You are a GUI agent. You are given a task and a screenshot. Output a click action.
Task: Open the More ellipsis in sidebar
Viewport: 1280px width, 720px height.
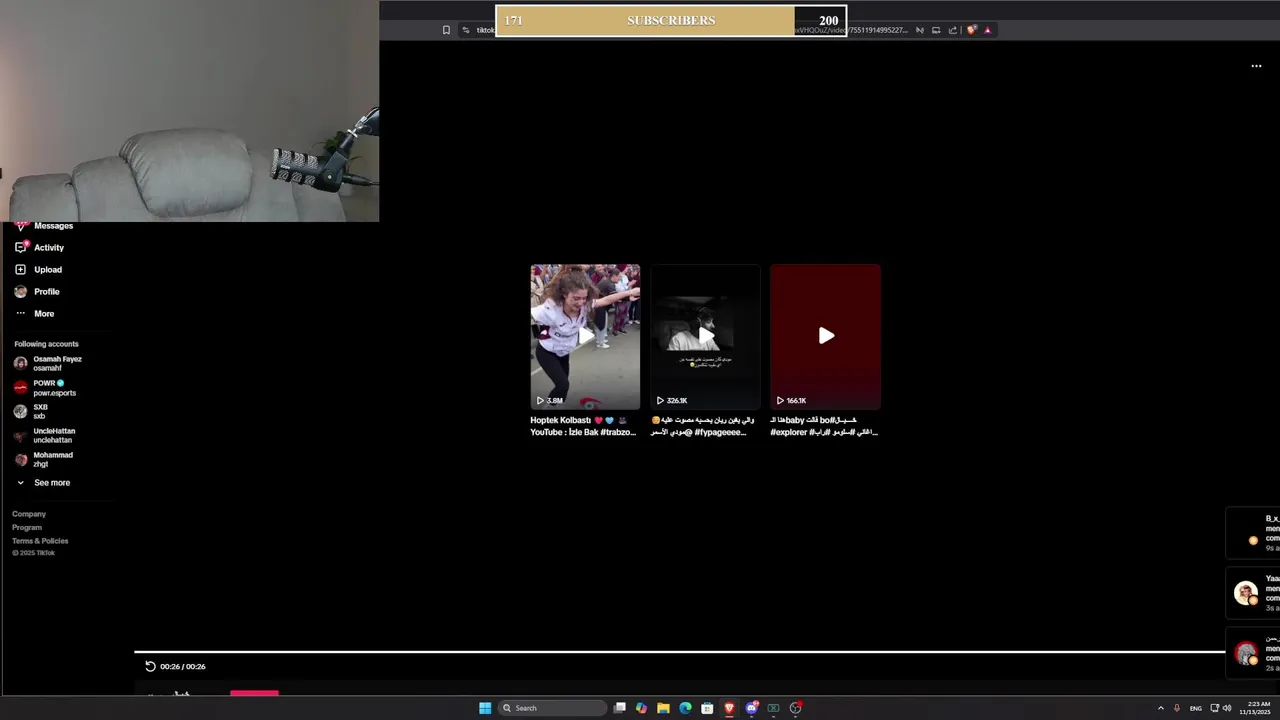pyautogui.click(x=20, y=313)
